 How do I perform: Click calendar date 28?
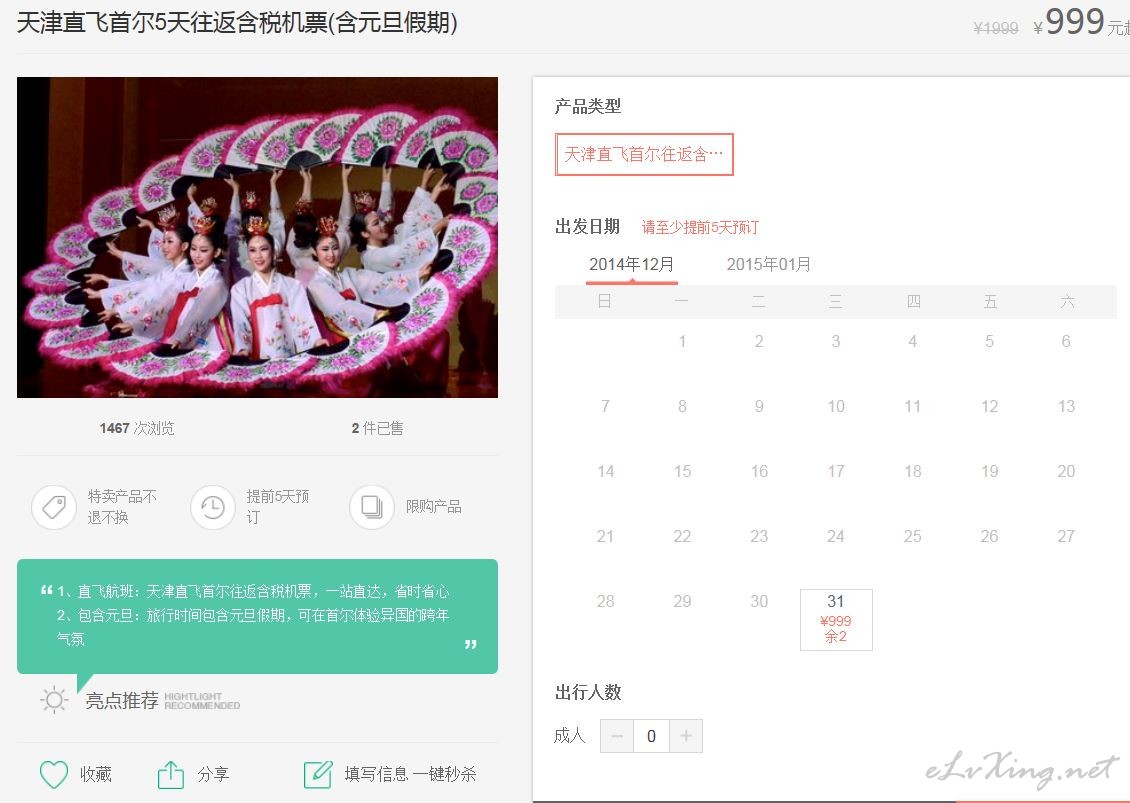pyautogui.click(x=605, y=600)
